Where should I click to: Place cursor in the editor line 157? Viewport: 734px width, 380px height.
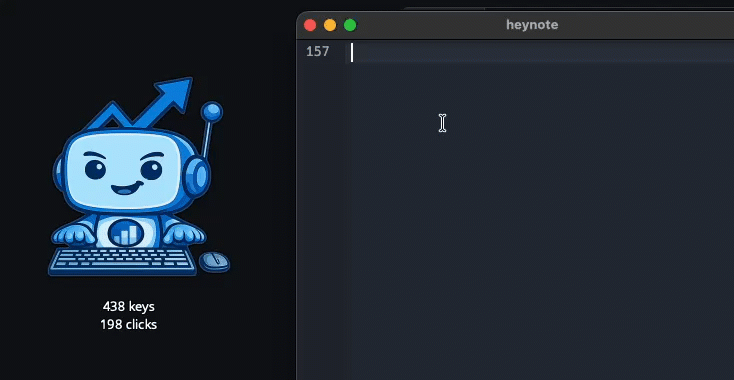pyautogui.click(x=541, y=52)
